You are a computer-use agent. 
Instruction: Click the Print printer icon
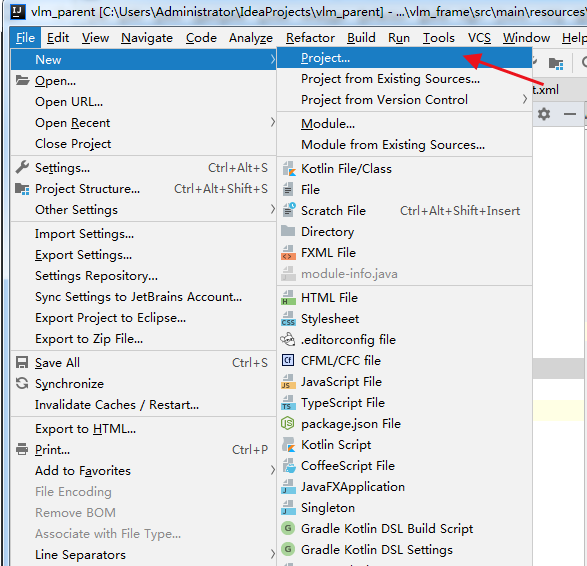(x=22, y=449)
